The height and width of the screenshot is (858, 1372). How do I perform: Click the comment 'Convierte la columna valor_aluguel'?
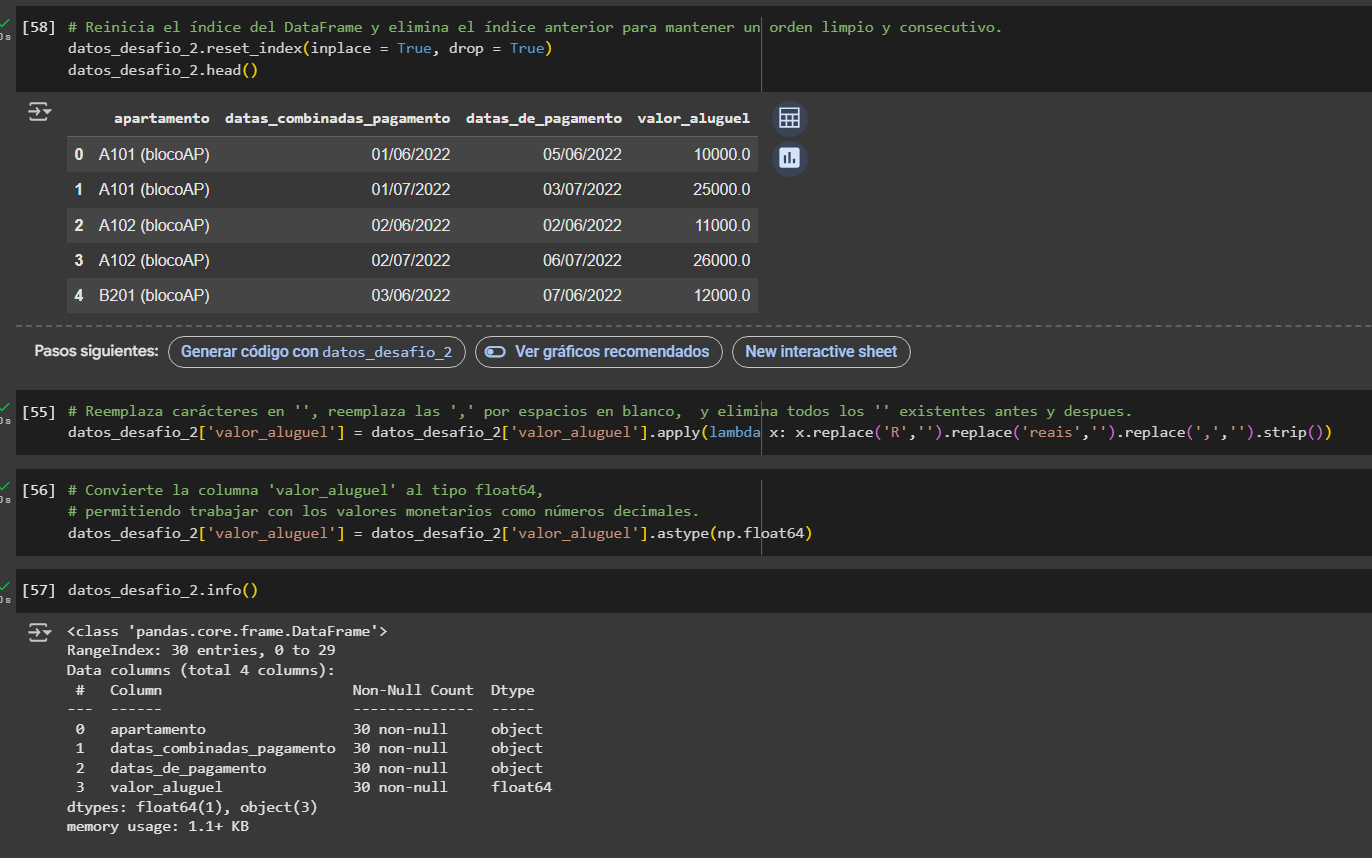point(305,490)
